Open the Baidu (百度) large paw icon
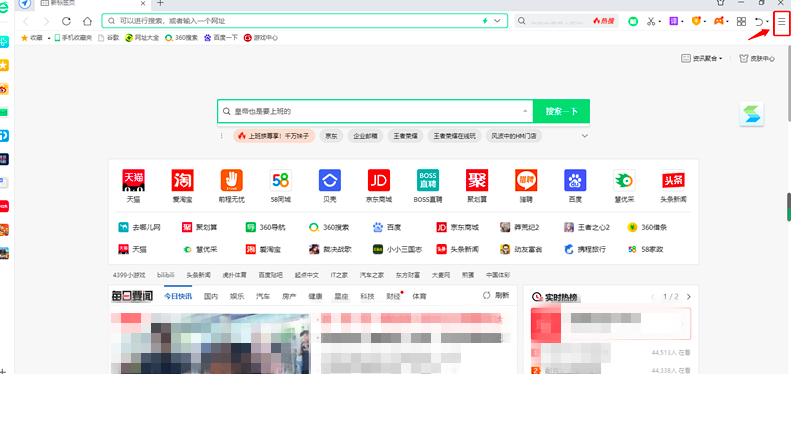Image resolution: width=801 pixels, height=445 pixels. [x=575, y=180]
